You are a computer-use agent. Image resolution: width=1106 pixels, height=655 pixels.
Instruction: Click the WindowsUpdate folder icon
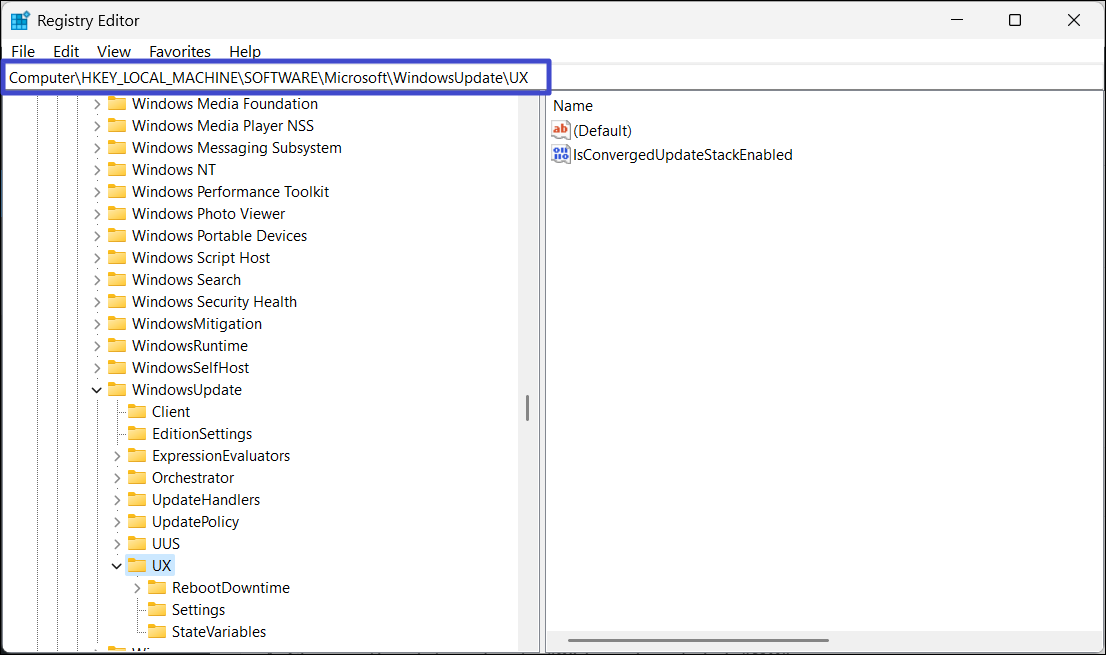coord(117,390)
